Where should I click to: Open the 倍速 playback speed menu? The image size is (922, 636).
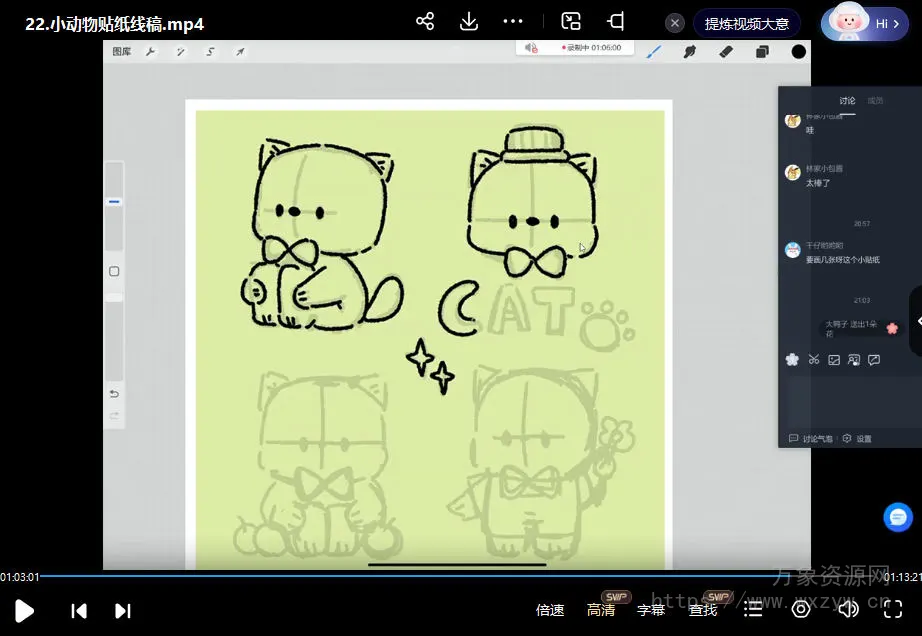[550, 610]
